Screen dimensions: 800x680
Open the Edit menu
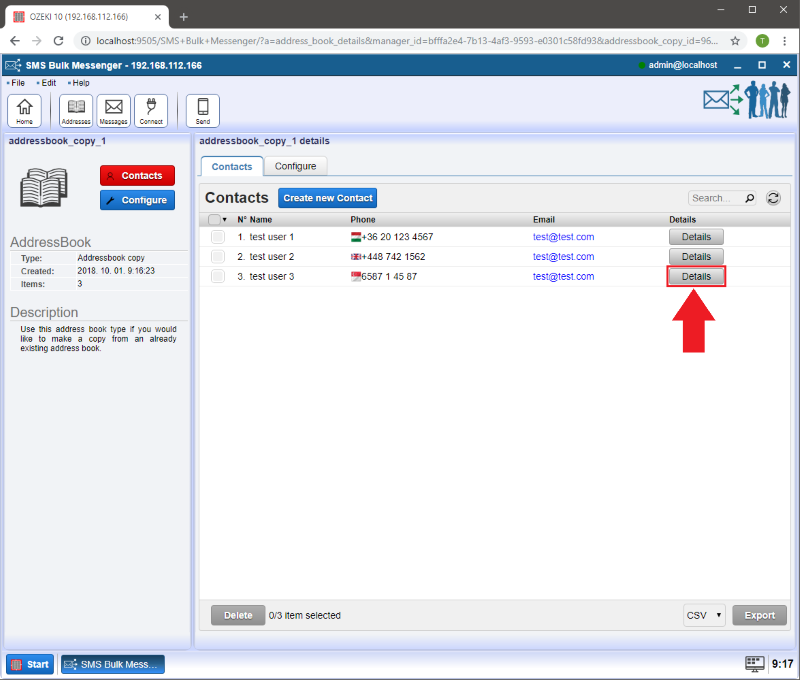(48, 83)
